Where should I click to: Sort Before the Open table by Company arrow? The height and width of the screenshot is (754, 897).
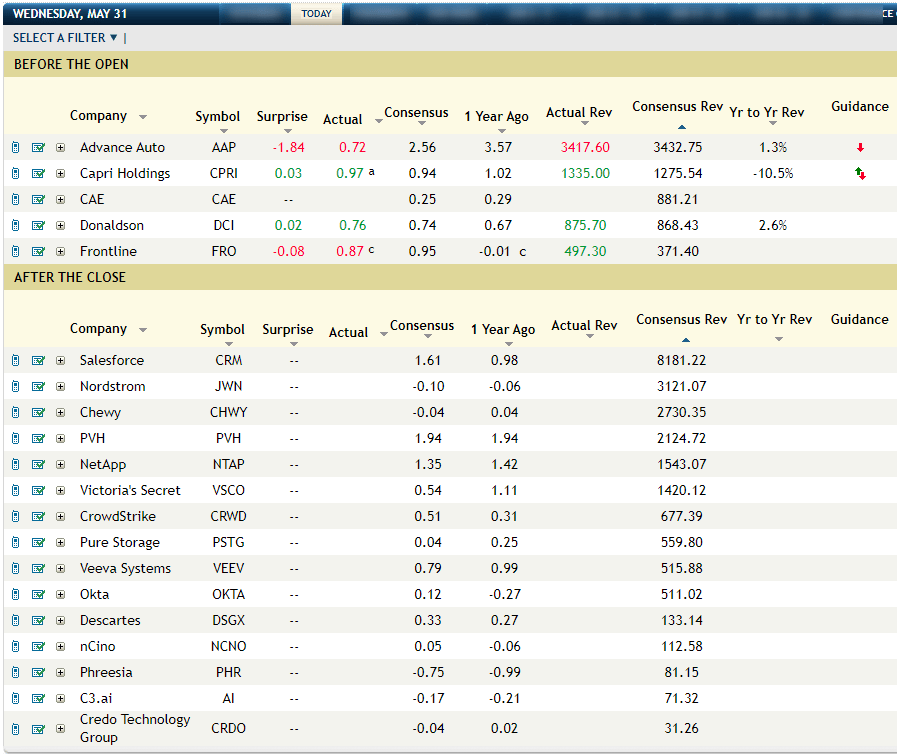pyautogui.click(x=143, y=117)
